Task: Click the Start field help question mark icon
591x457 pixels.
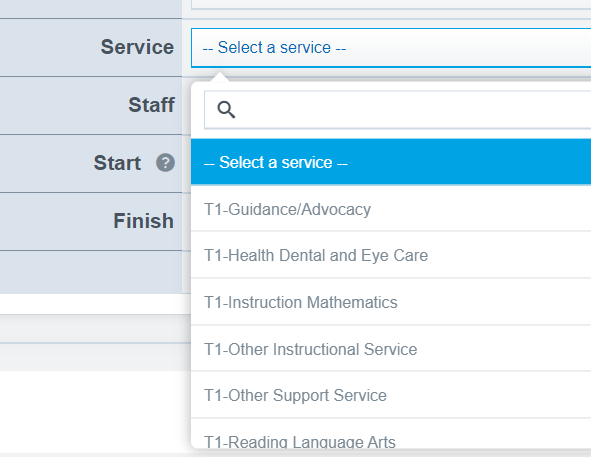Action: [x=165, y=163]
